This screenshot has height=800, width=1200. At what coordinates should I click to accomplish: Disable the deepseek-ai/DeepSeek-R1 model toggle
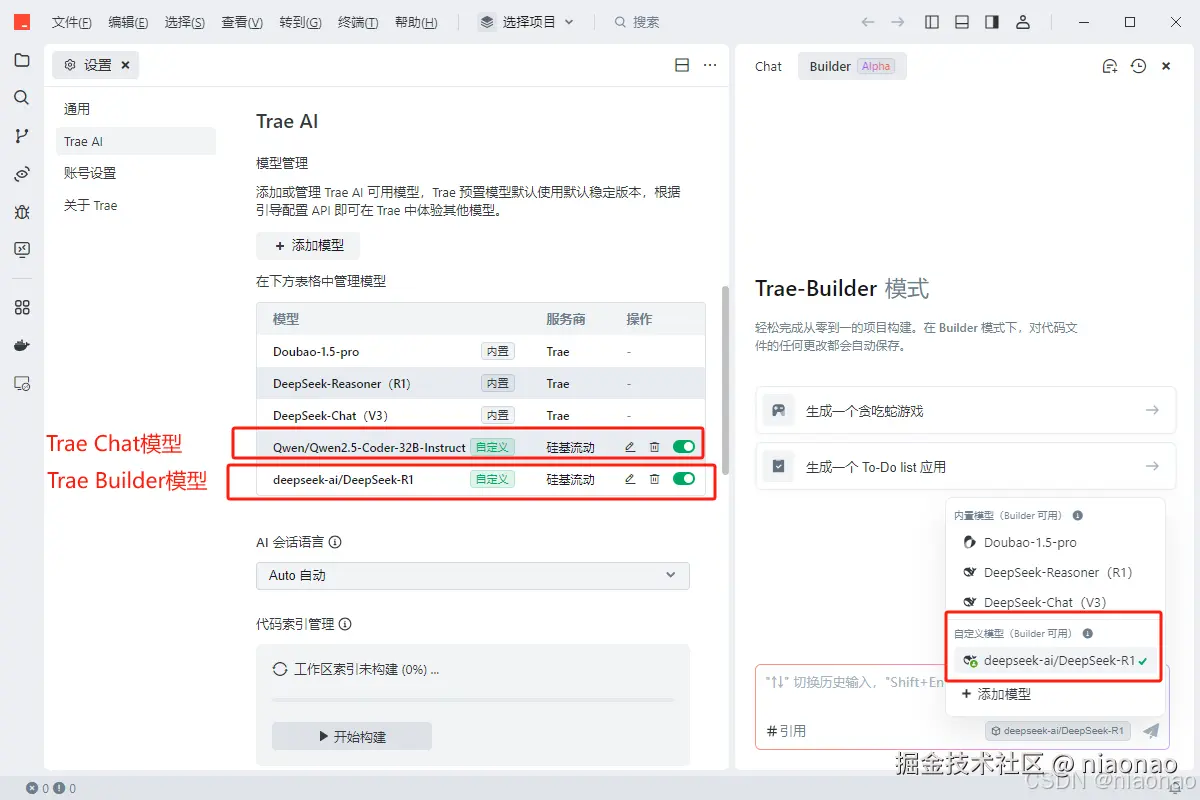pyautogui.click(x=683, y=478)
